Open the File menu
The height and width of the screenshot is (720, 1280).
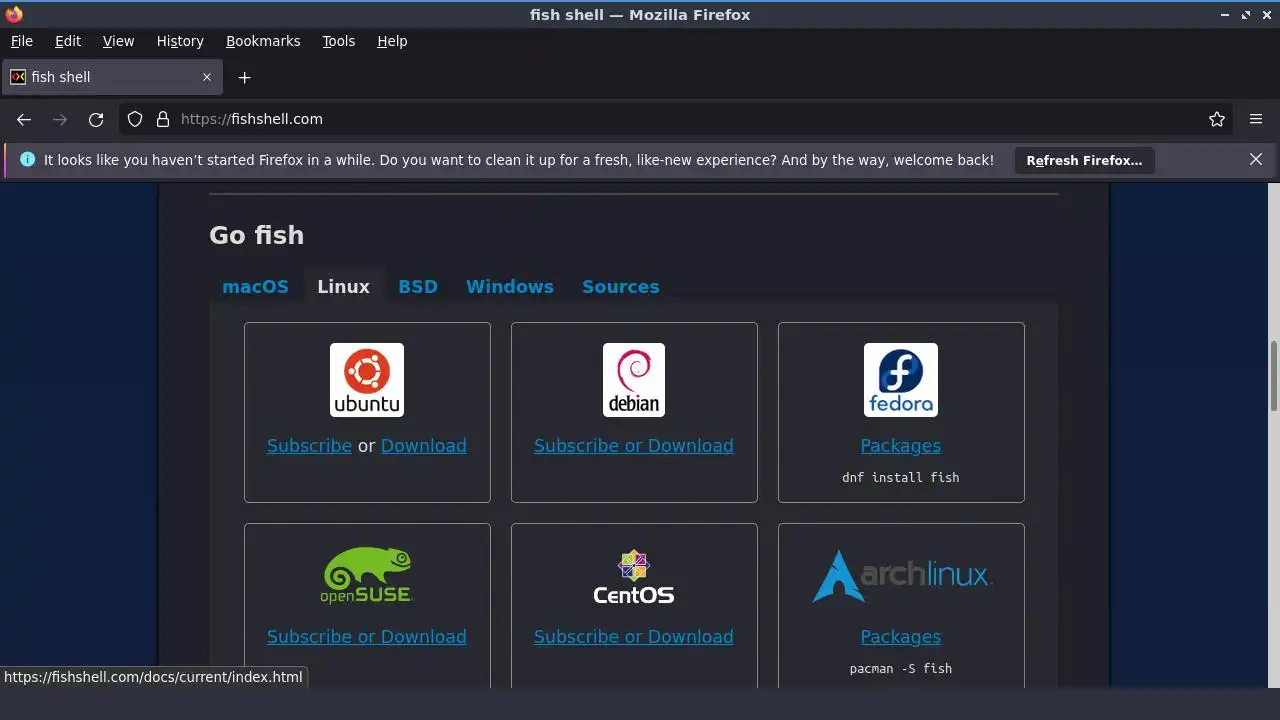click(x=21, y=41)
